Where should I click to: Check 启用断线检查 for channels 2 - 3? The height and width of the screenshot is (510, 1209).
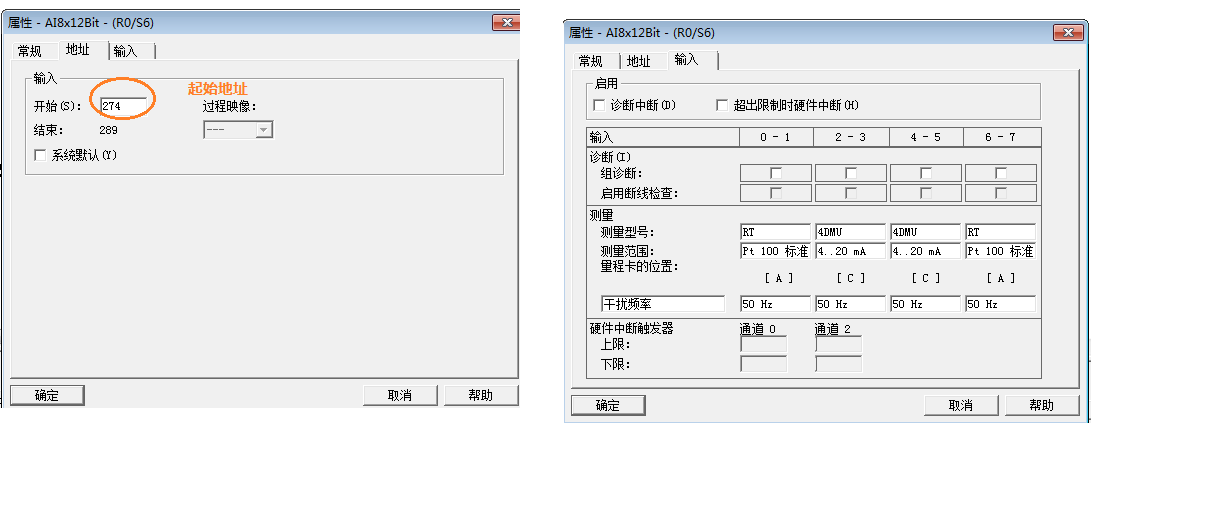[x=850, y=193]
